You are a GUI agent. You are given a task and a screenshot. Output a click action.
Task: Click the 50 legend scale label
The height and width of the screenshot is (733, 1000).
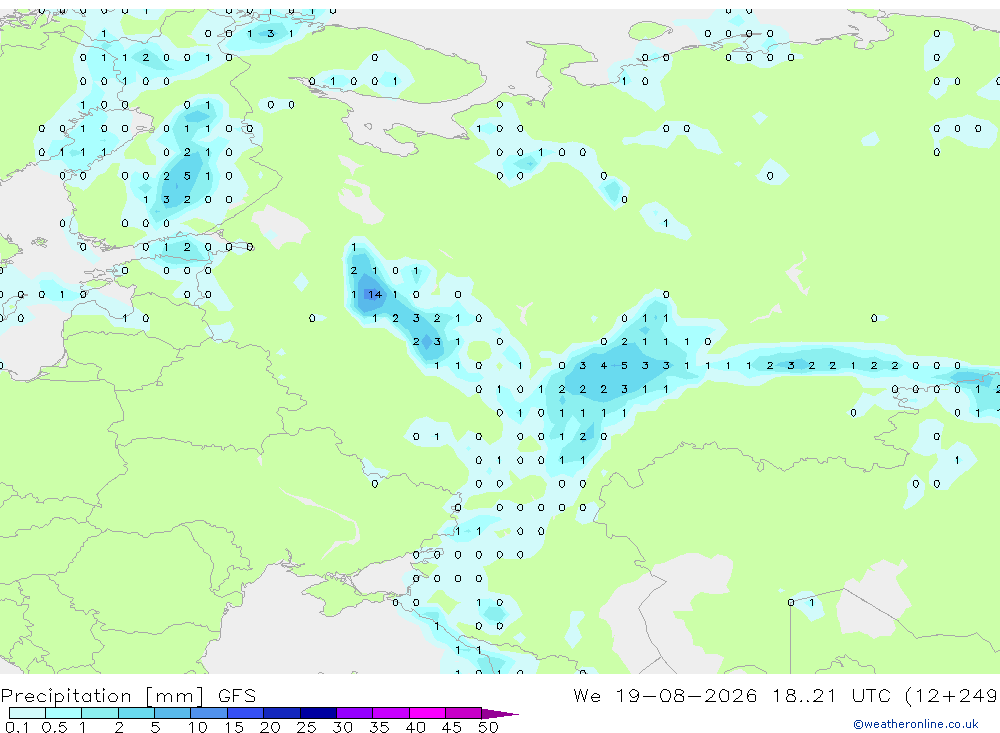488,727
